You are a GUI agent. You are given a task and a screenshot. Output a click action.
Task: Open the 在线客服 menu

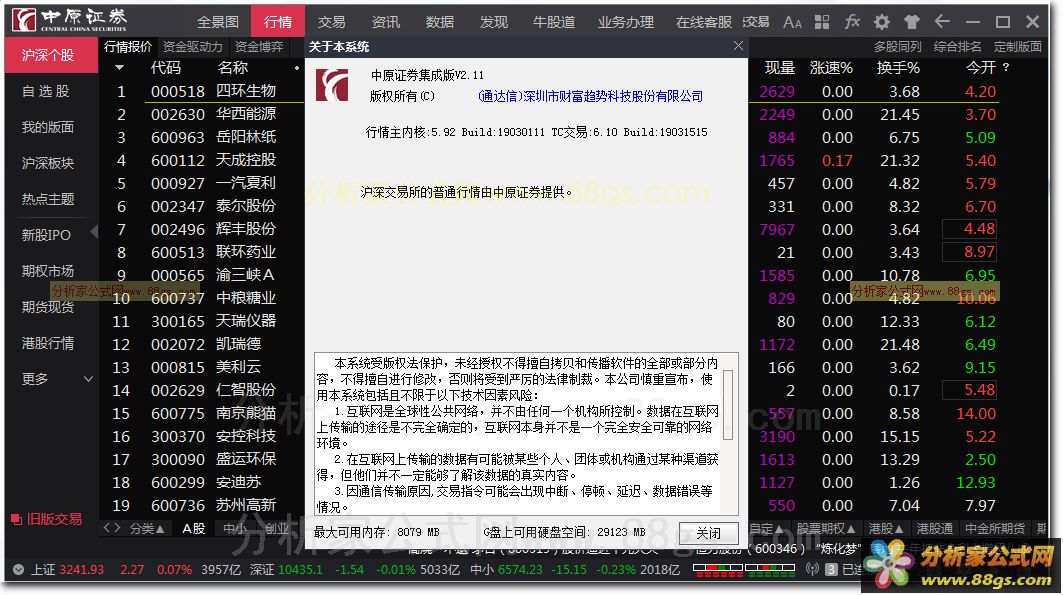pyautogui.click(x=704, y=22)
